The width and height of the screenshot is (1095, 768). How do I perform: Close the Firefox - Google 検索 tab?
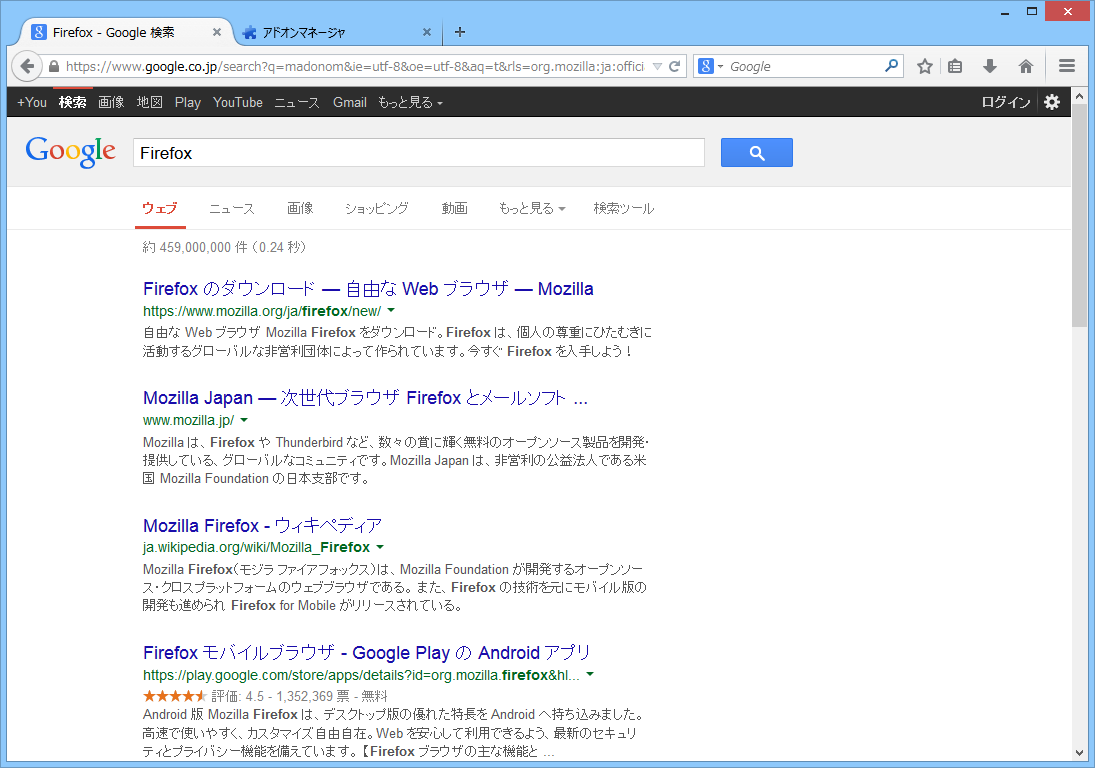(216, 32)
